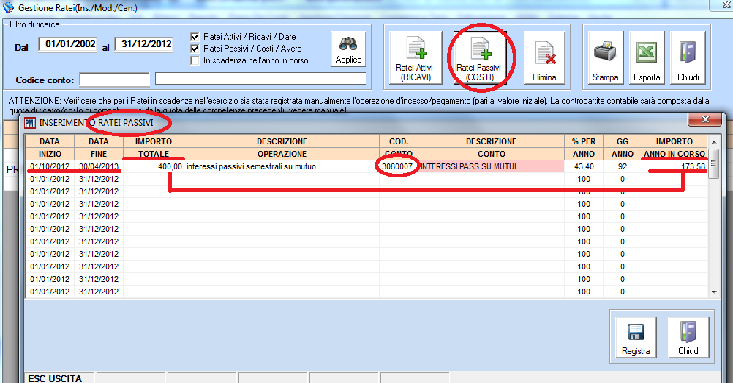Click the Registra floppy disk button
733x383 pixels.
click(636, 337)
